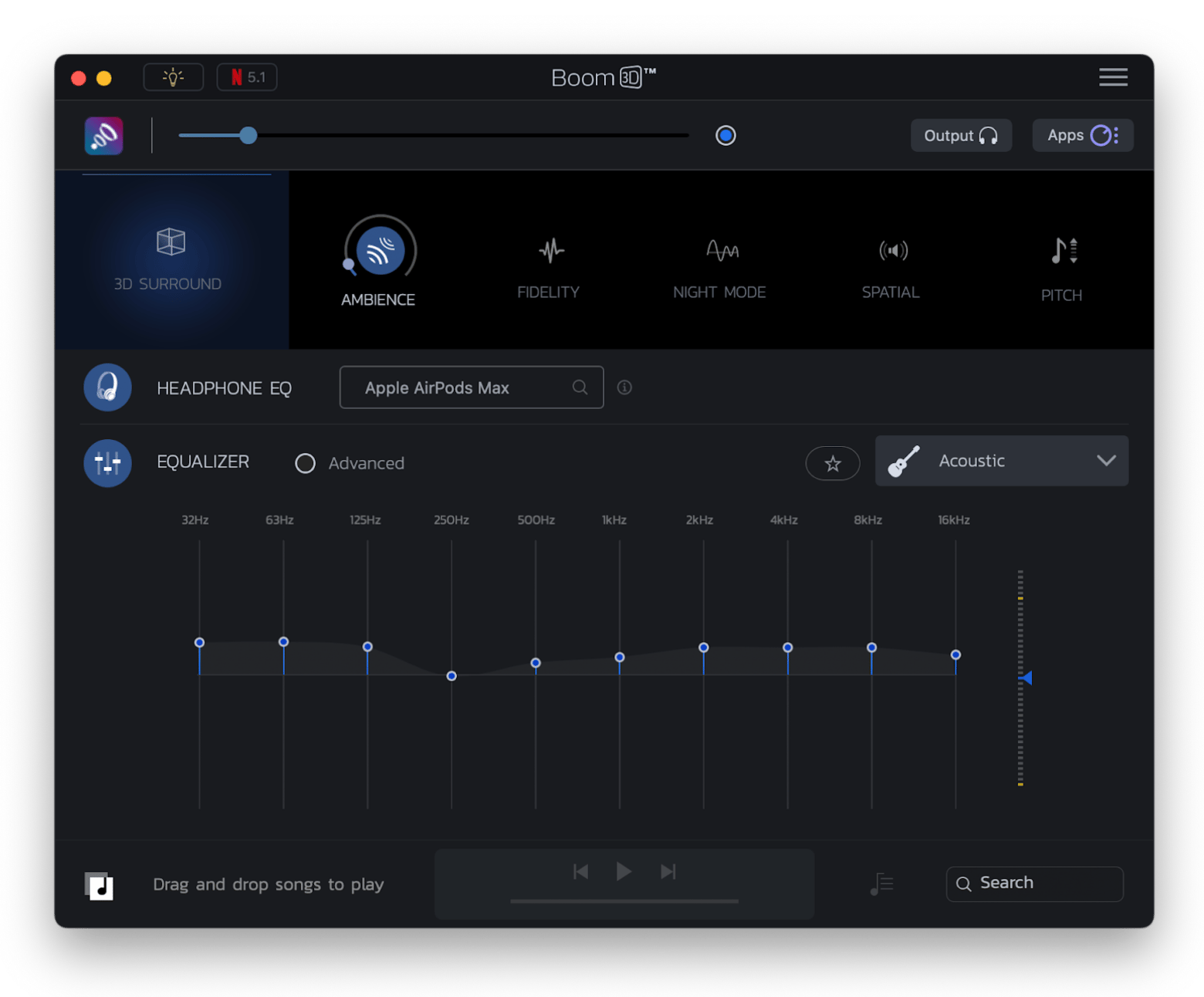
Task: Star the current equalizer preset
Action: point(832,463)
